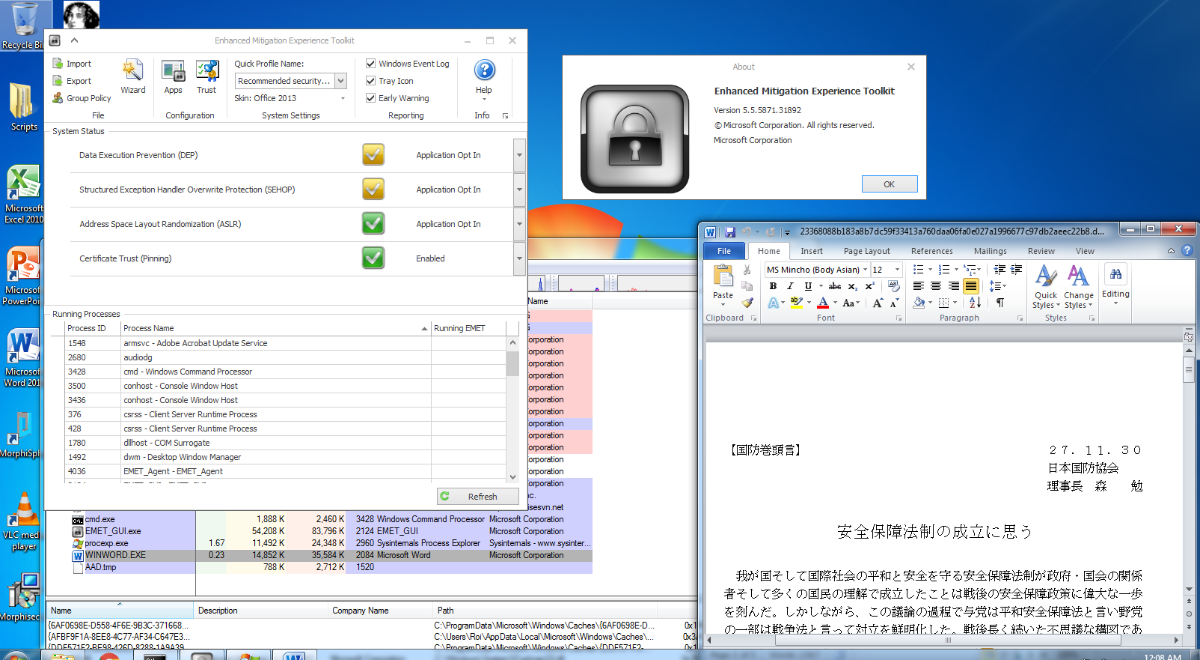Click Running EMET column header
This screenshot has height=660, width=1200.
pos(468,328)
